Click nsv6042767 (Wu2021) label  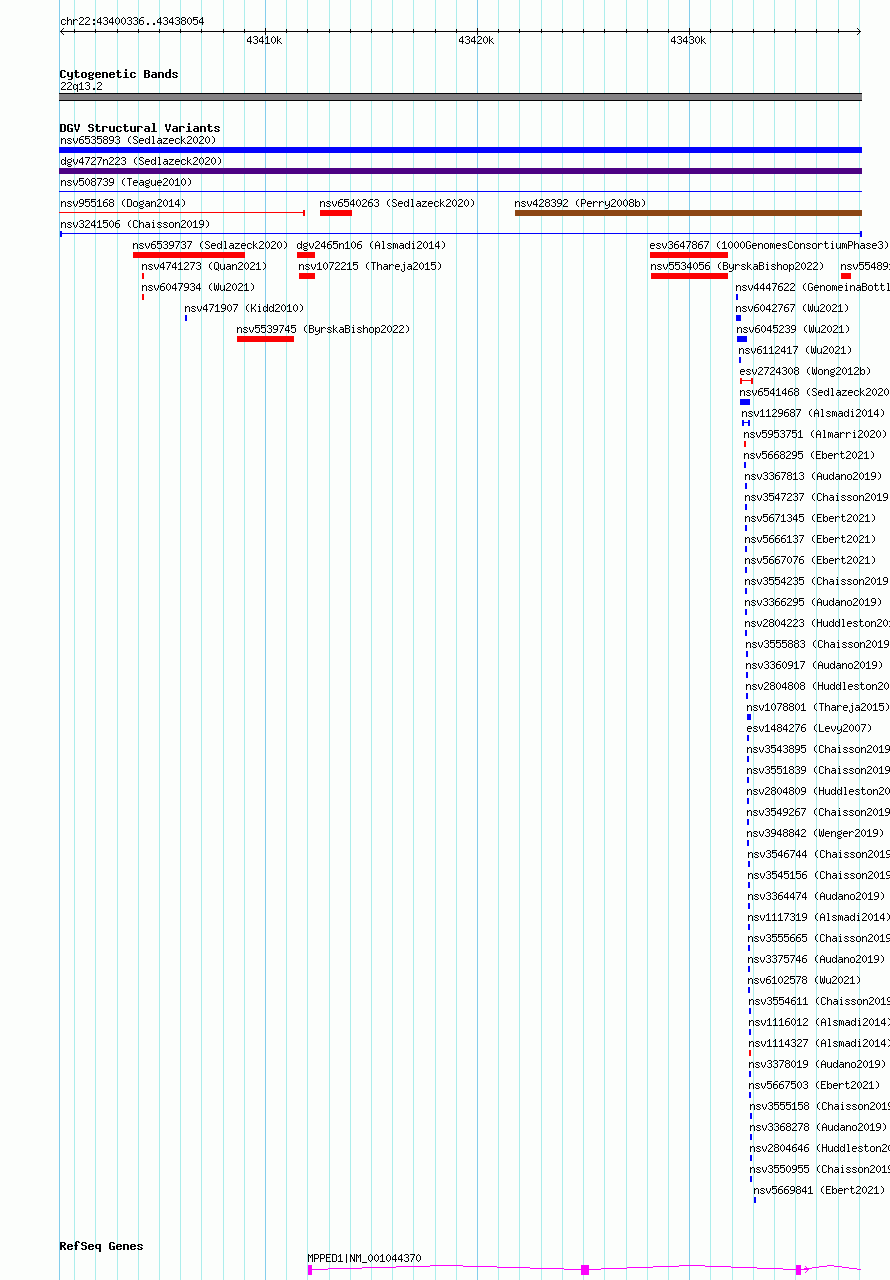pos(793,308)
